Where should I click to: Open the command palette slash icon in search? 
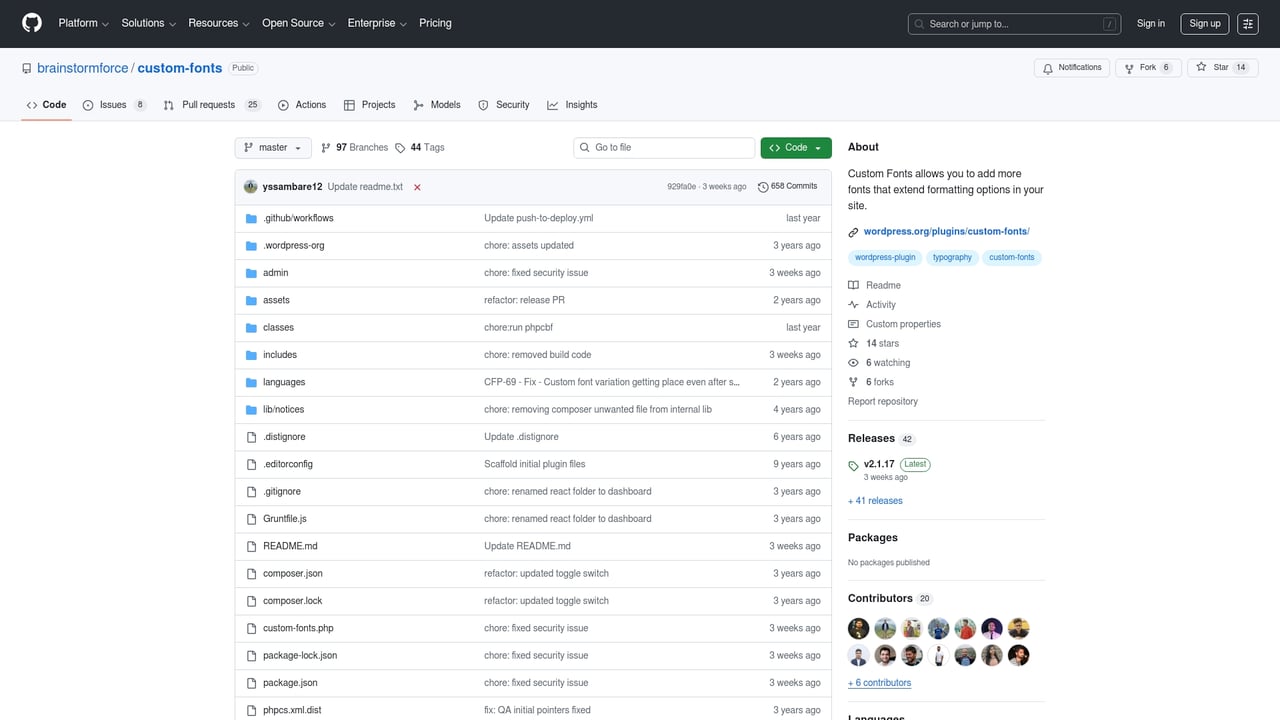[1110, 23]
